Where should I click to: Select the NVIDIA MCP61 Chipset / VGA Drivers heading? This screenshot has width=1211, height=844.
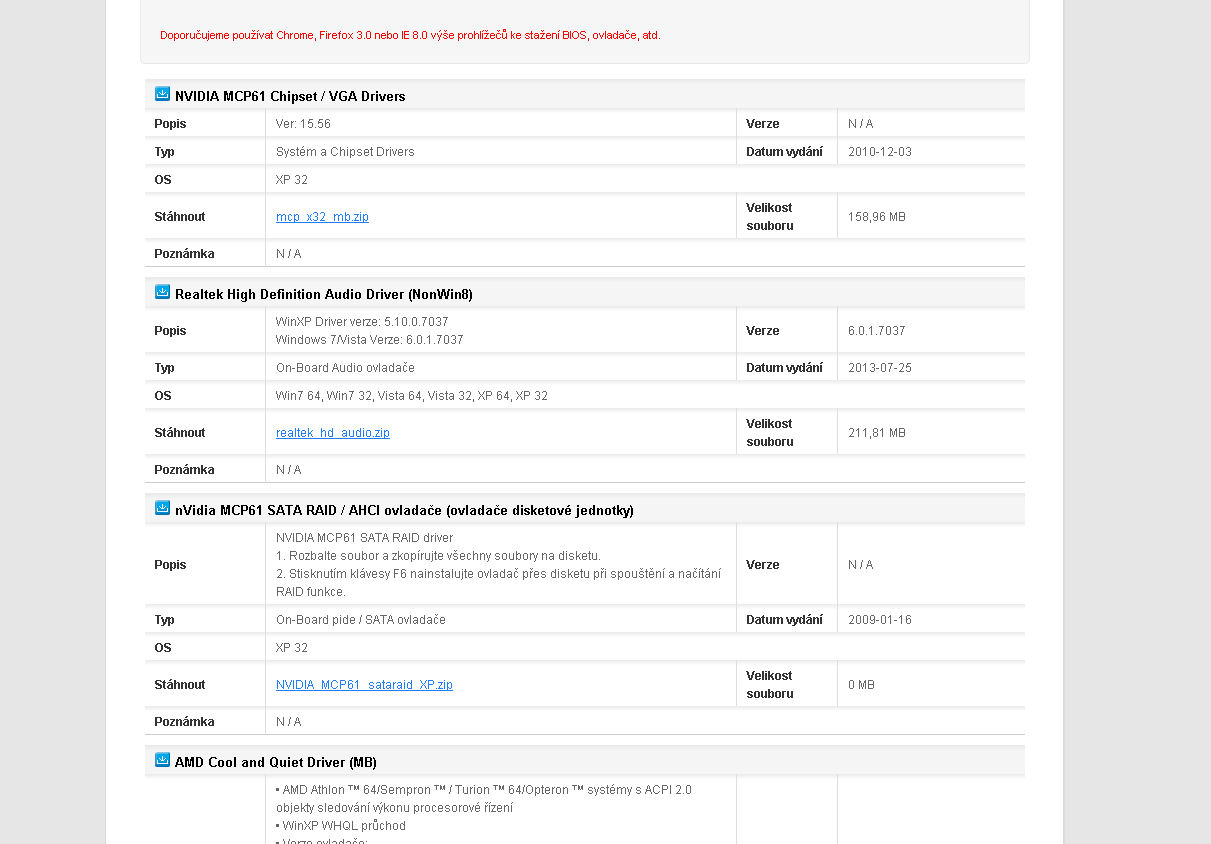[290, 97]
